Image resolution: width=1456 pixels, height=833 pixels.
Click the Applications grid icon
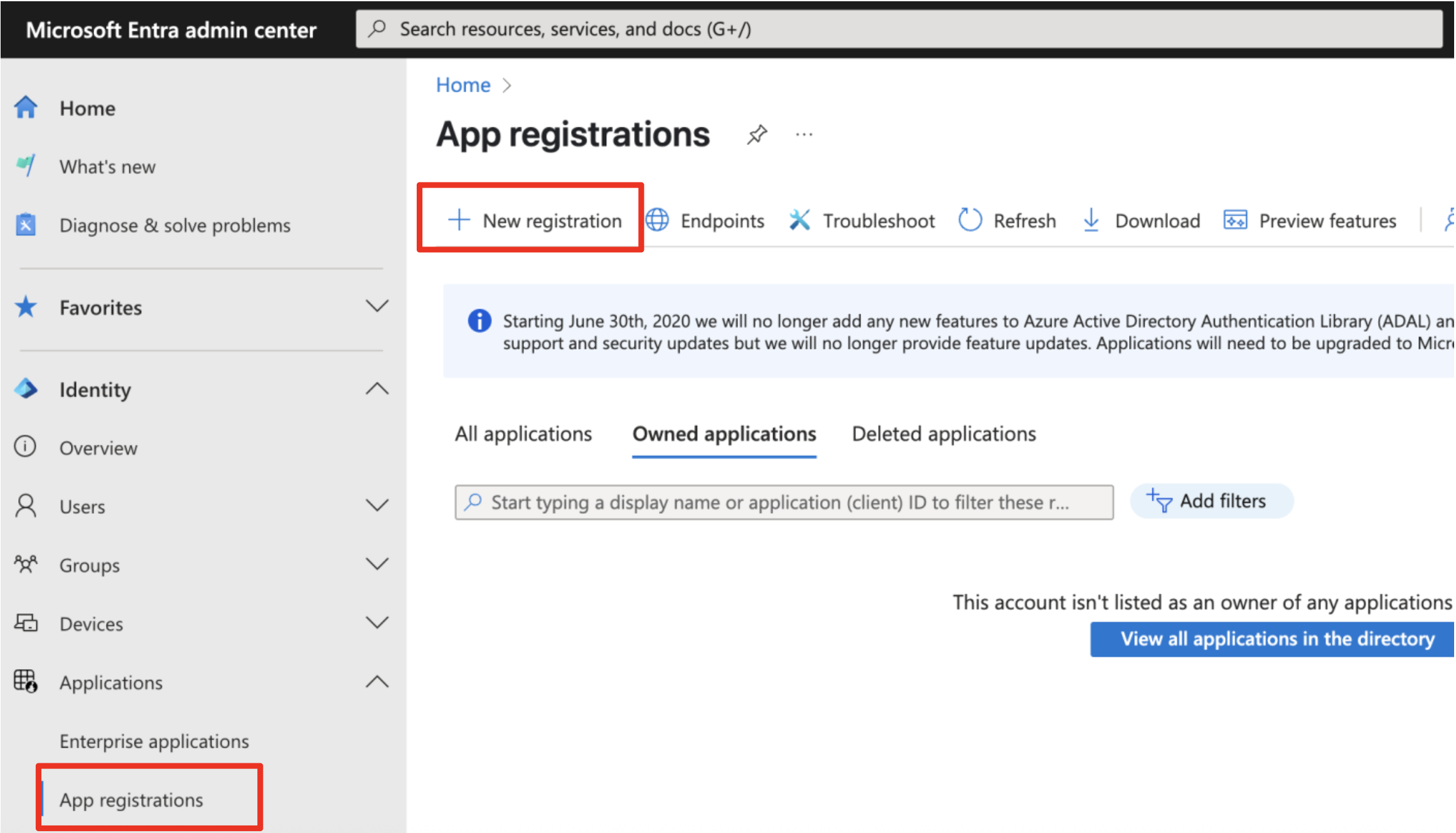[x=26, y=681]
